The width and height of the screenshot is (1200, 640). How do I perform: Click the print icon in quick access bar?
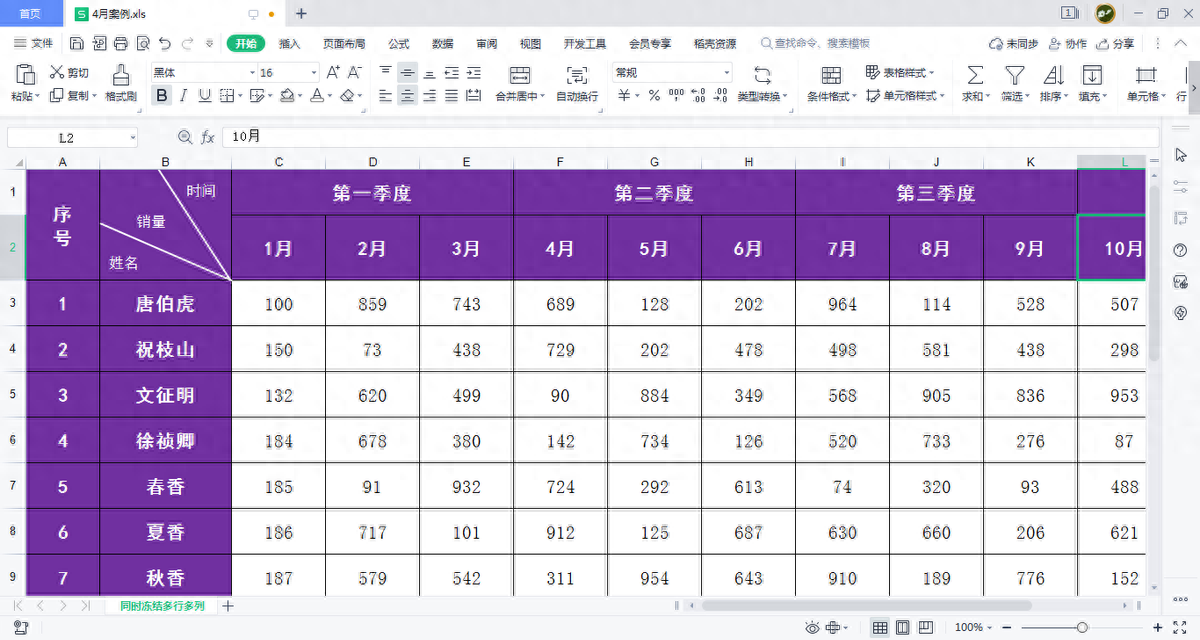pos(121,43)
